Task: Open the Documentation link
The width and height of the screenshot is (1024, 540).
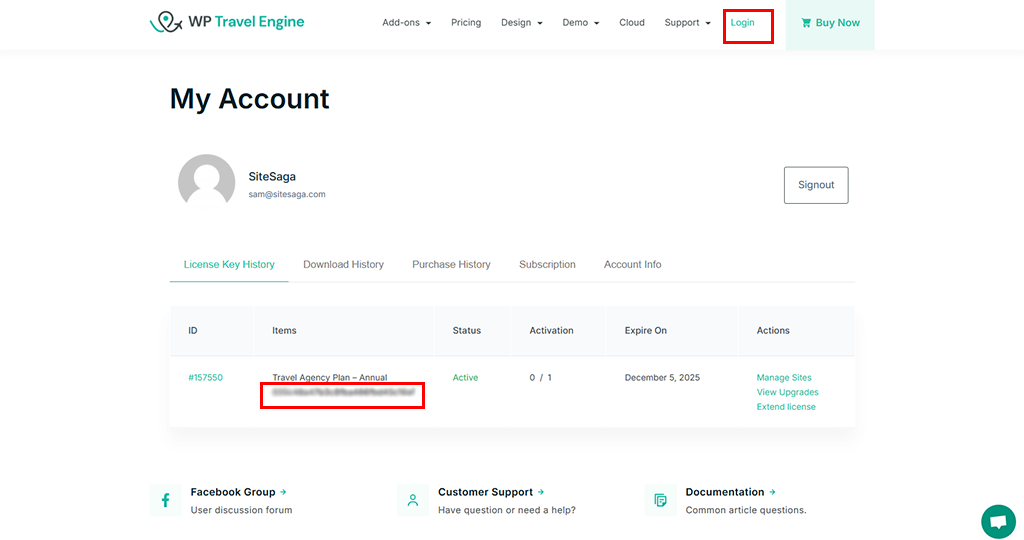Action: [730, 492]
